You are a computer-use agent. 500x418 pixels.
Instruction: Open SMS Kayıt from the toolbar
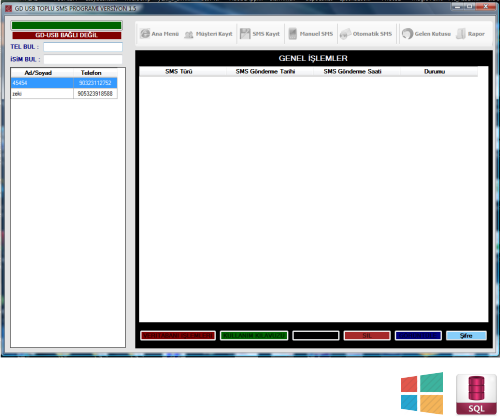tap(260, 34)
